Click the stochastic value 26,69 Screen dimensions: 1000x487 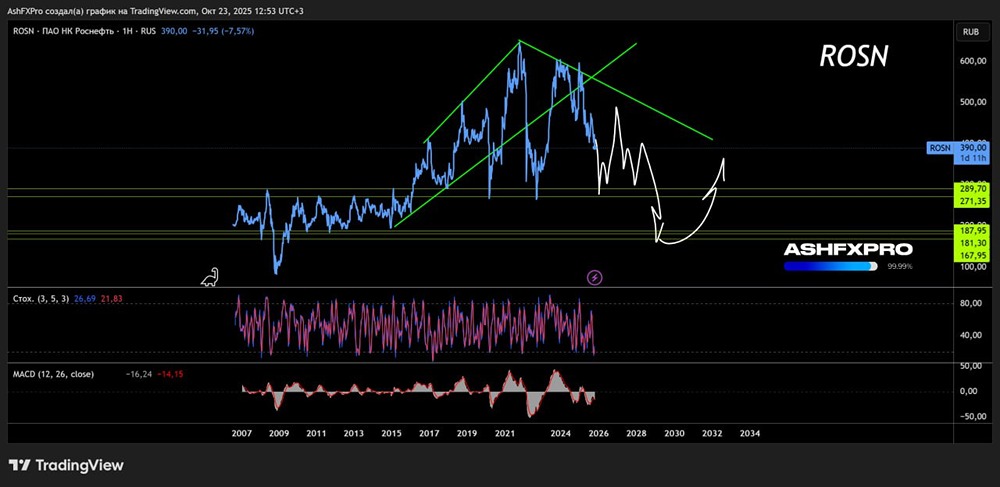pos(84,298)
